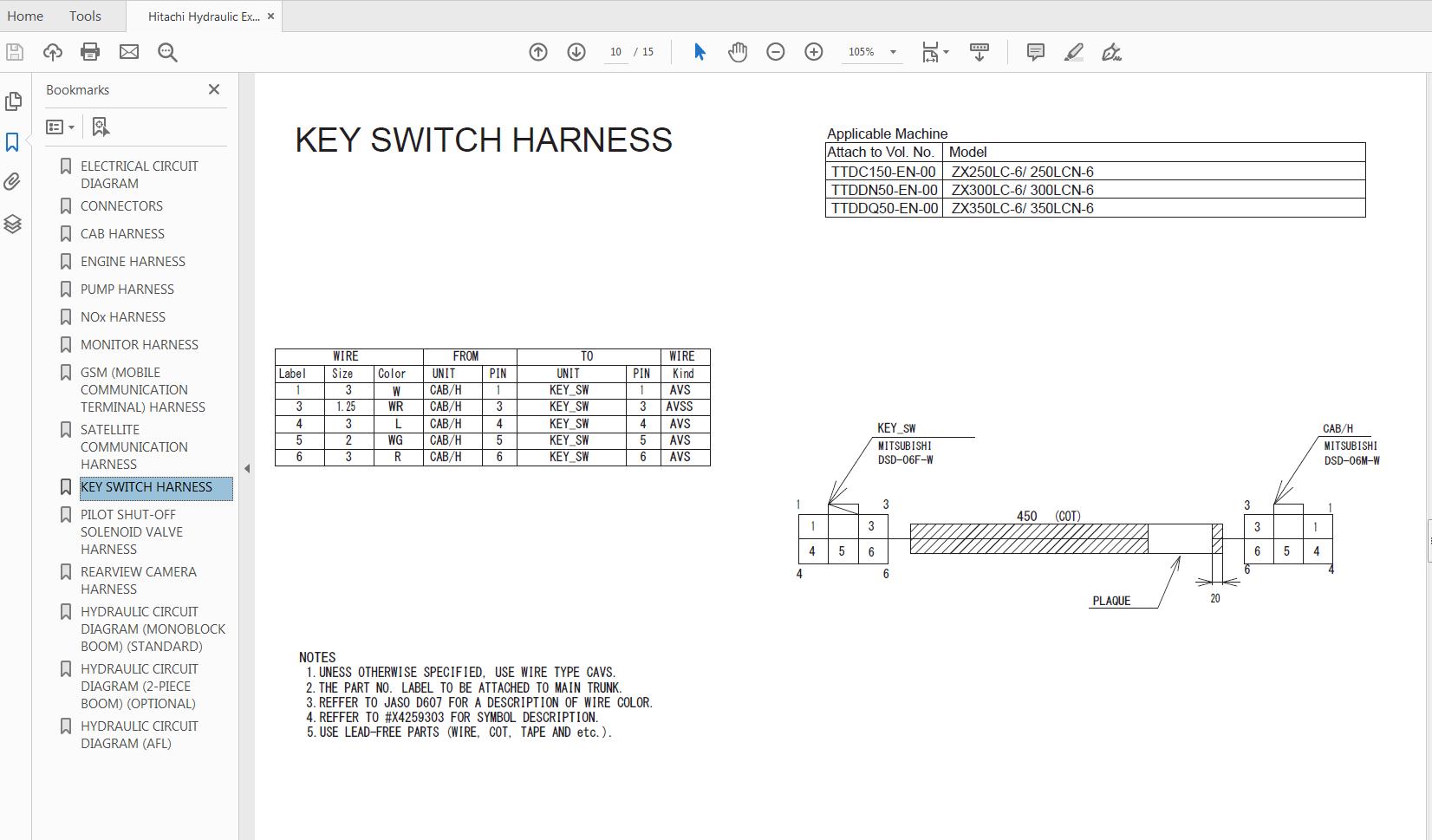Zoom in on the page
1432x840 pixels.
coord(813,52)
